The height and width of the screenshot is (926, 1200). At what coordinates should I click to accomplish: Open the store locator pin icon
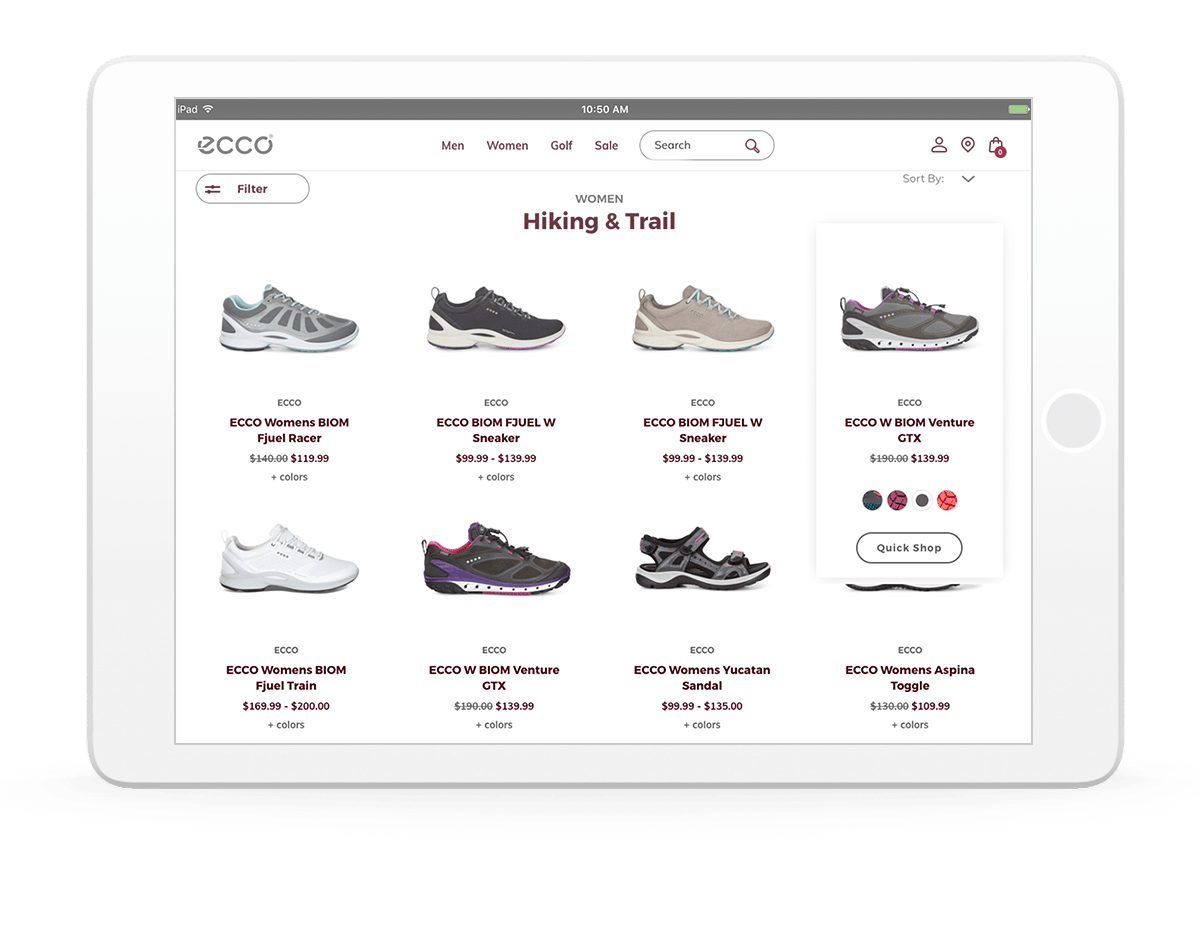(x=967, y=145)
